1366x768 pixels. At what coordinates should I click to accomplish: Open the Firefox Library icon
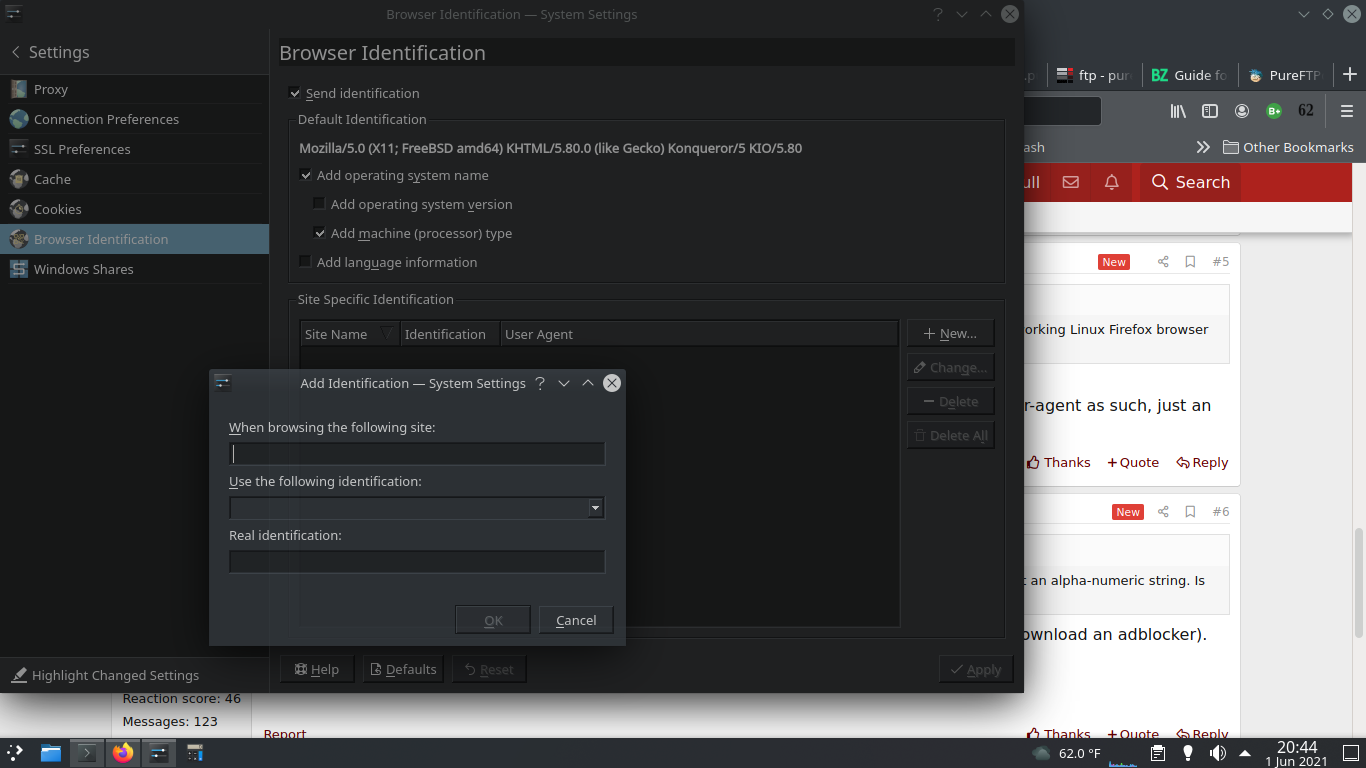click(1179, 111)
